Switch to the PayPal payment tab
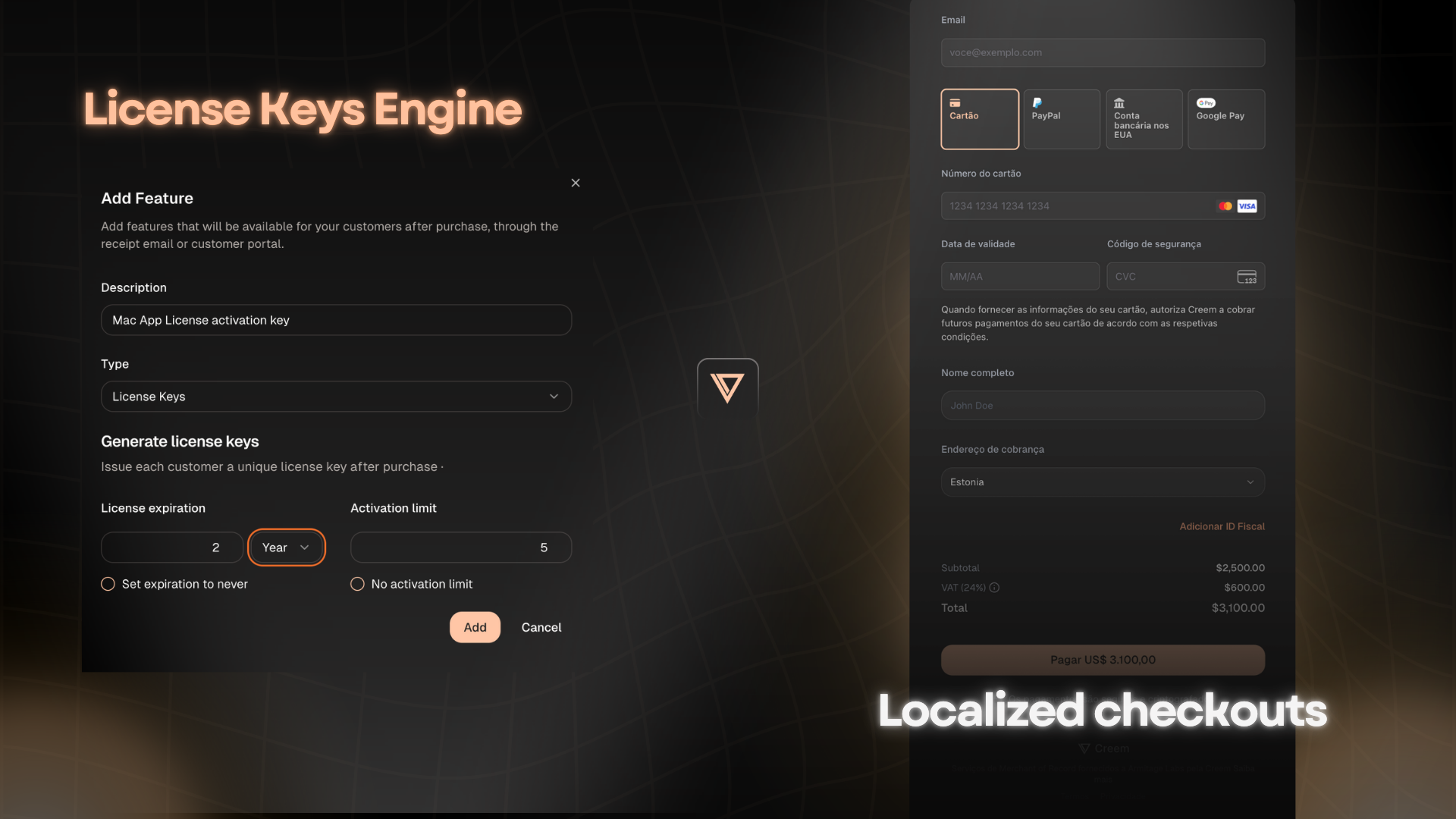This screenshot has width=1456, height=819. click(1062, 119)
